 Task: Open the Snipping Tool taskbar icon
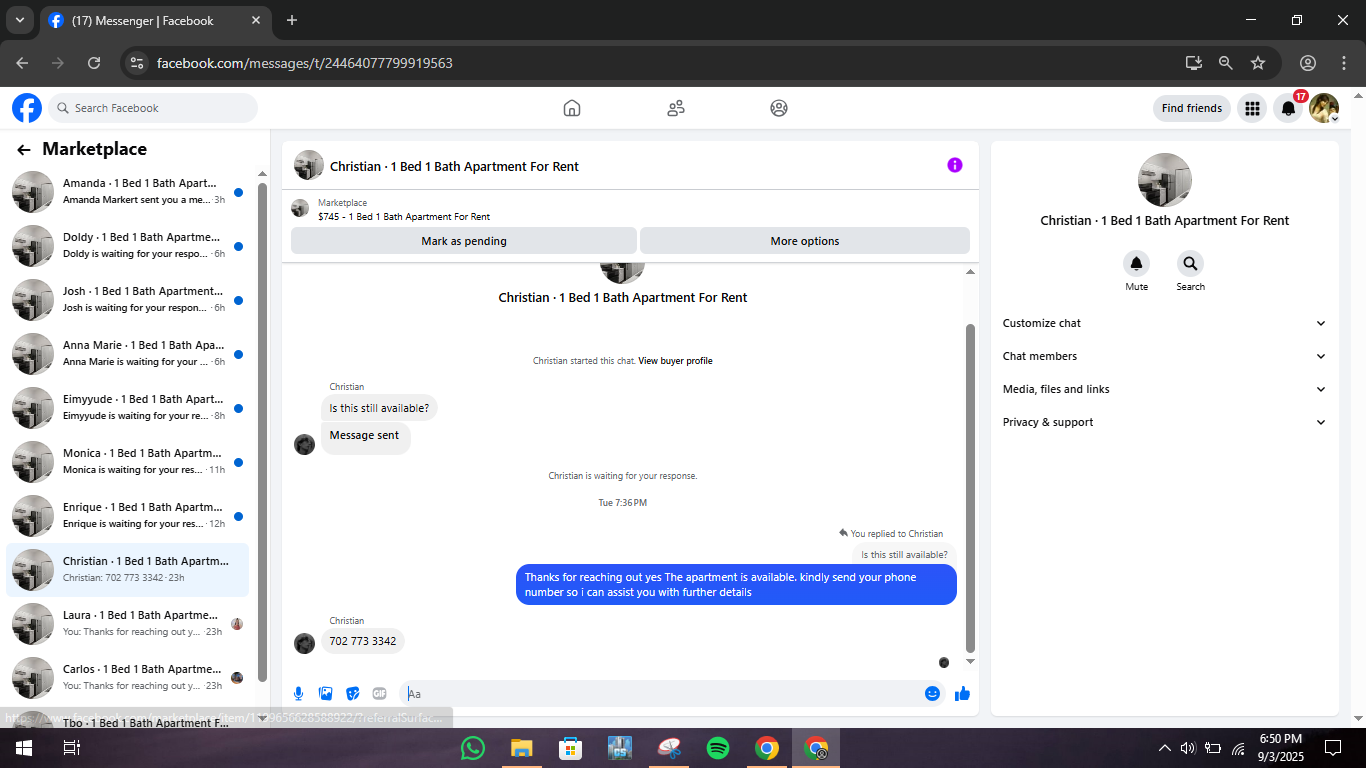[x=669, y=748]
